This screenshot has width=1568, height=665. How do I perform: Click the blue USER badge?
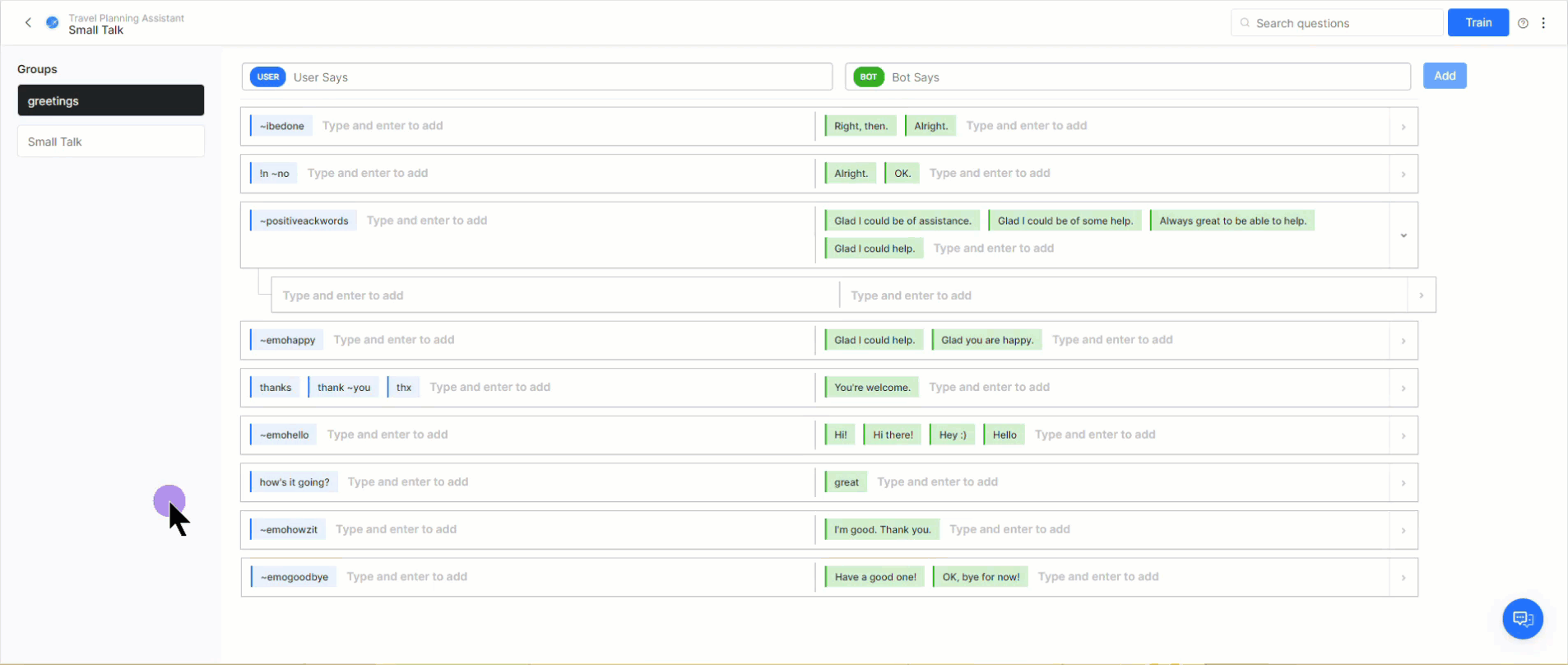[267, 77]
